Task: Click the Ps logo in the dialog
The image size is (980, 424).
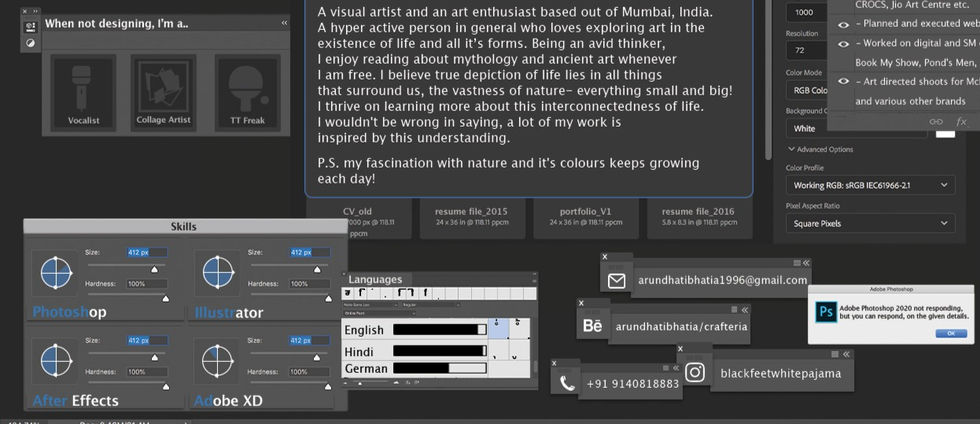Action: tap(826, 311)
